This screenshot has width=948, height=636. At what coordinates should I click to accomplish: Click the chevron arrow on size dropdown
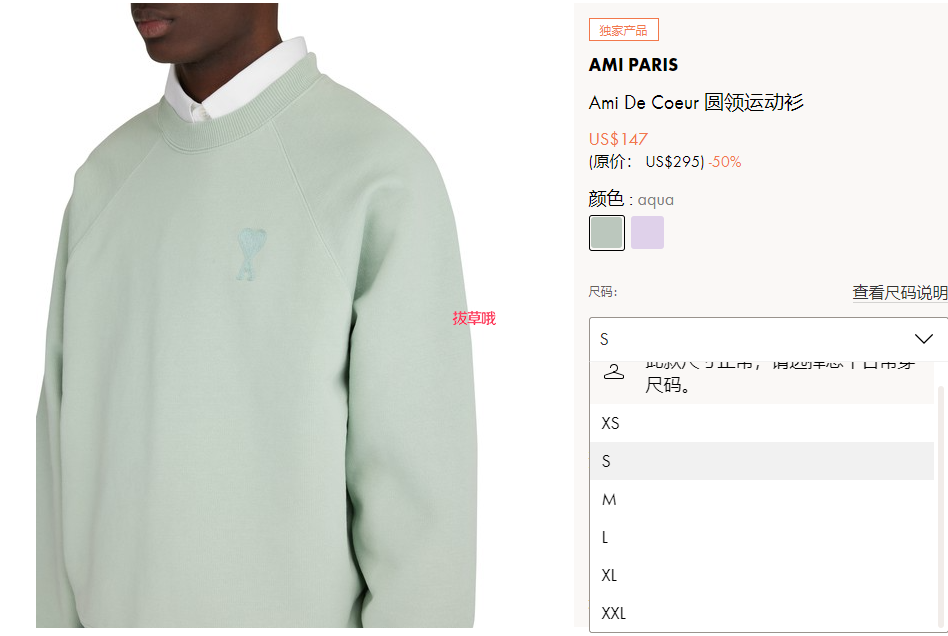pyautogui.click(x=923, y=339)
